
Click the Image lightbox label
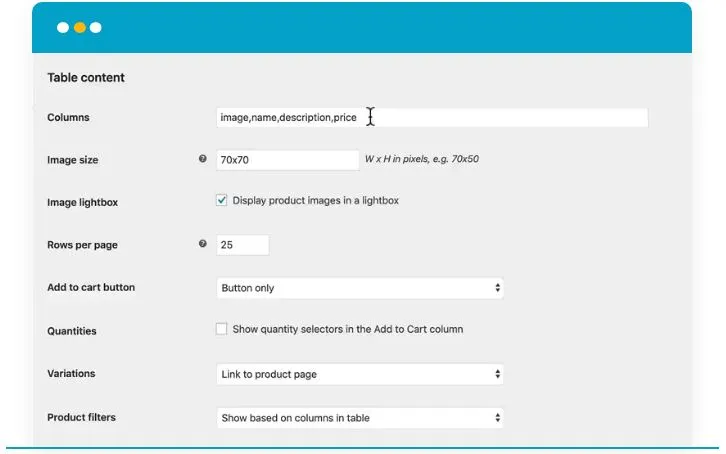tap(82, 203)
